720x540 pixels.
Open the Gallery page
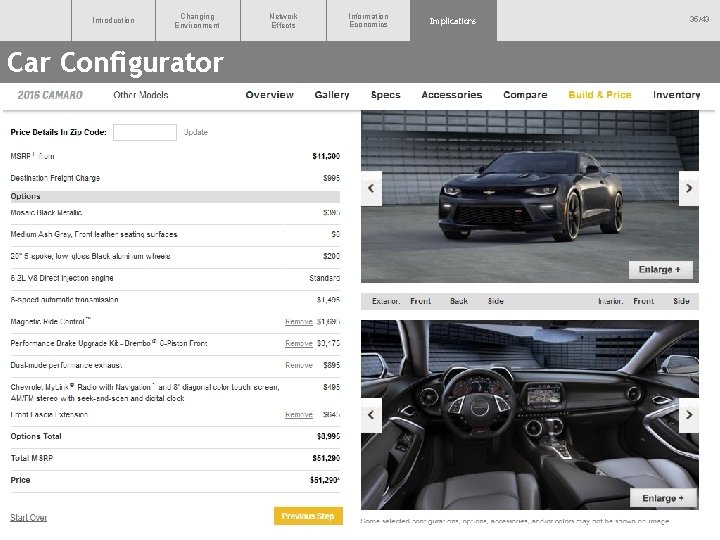click(x=332, y=95)
